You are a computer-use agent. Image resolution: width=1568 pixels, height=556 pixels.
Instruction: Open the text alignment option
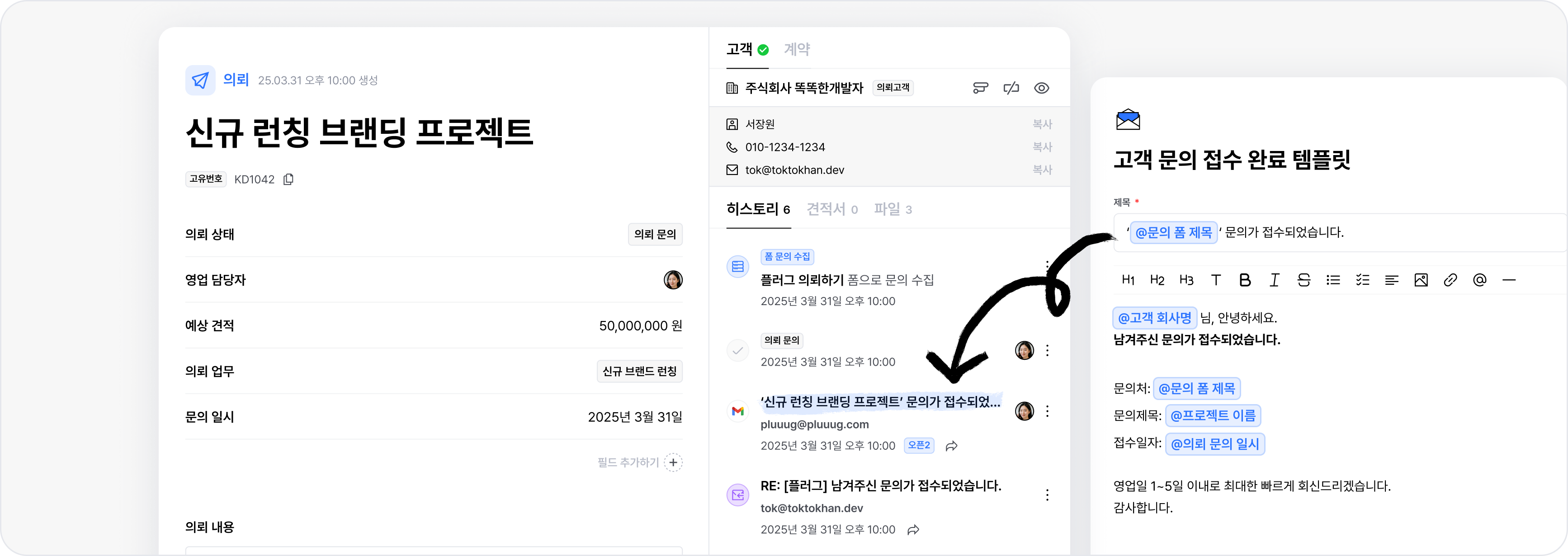pos(1392,280)
